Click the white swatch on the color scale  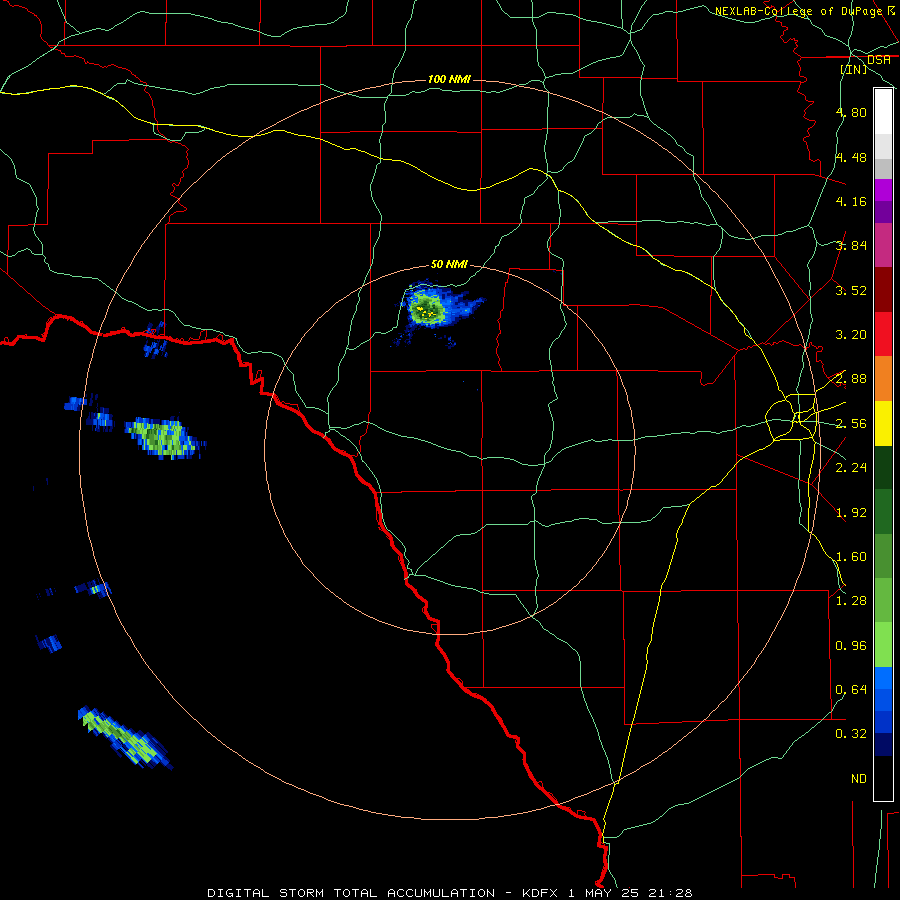coord(883,112)
